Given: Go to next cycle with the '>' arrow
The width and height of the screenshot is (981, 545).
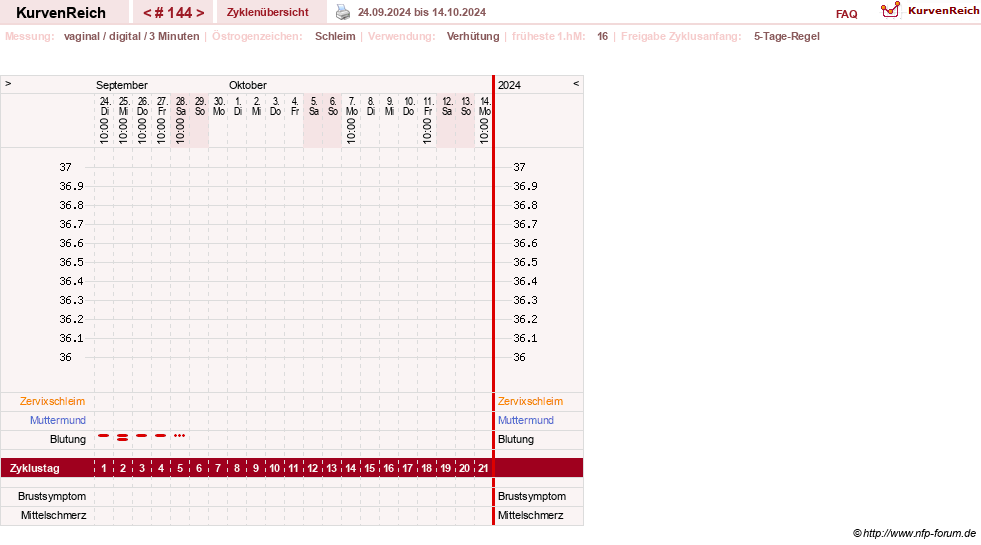Looking at the screenshot, I should 200,13.
